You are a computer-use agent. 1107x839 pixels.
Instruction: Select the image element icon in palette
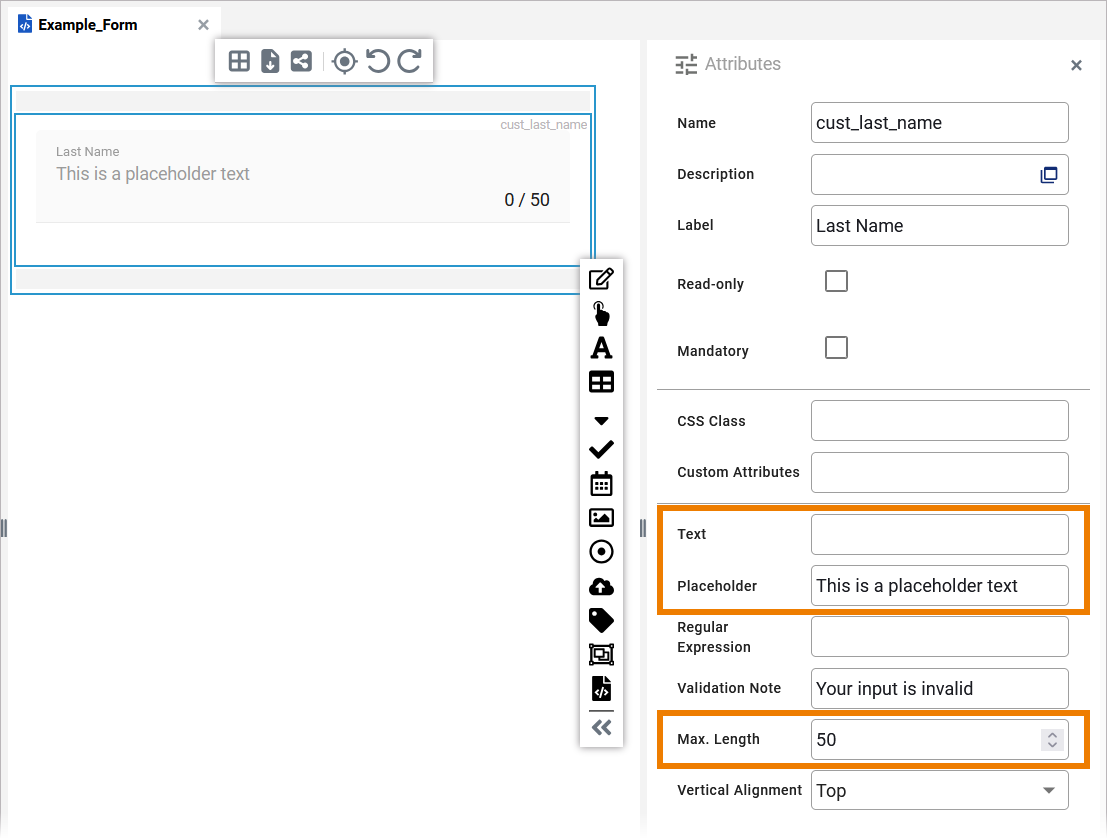pos(601,518)
